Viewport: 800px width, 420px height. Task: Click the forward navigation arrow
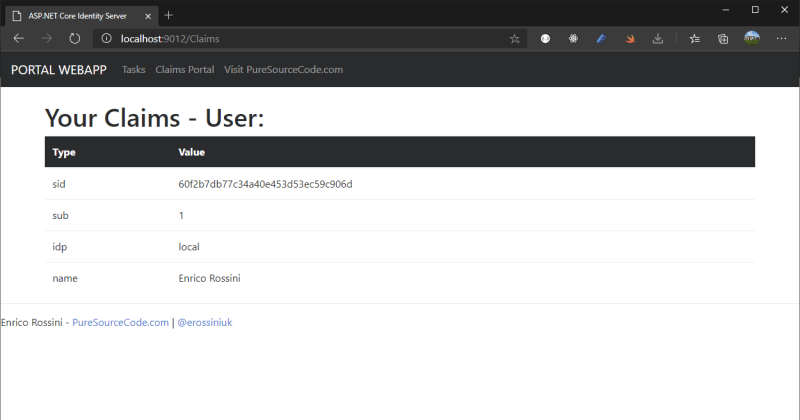[x=46, y=39]
